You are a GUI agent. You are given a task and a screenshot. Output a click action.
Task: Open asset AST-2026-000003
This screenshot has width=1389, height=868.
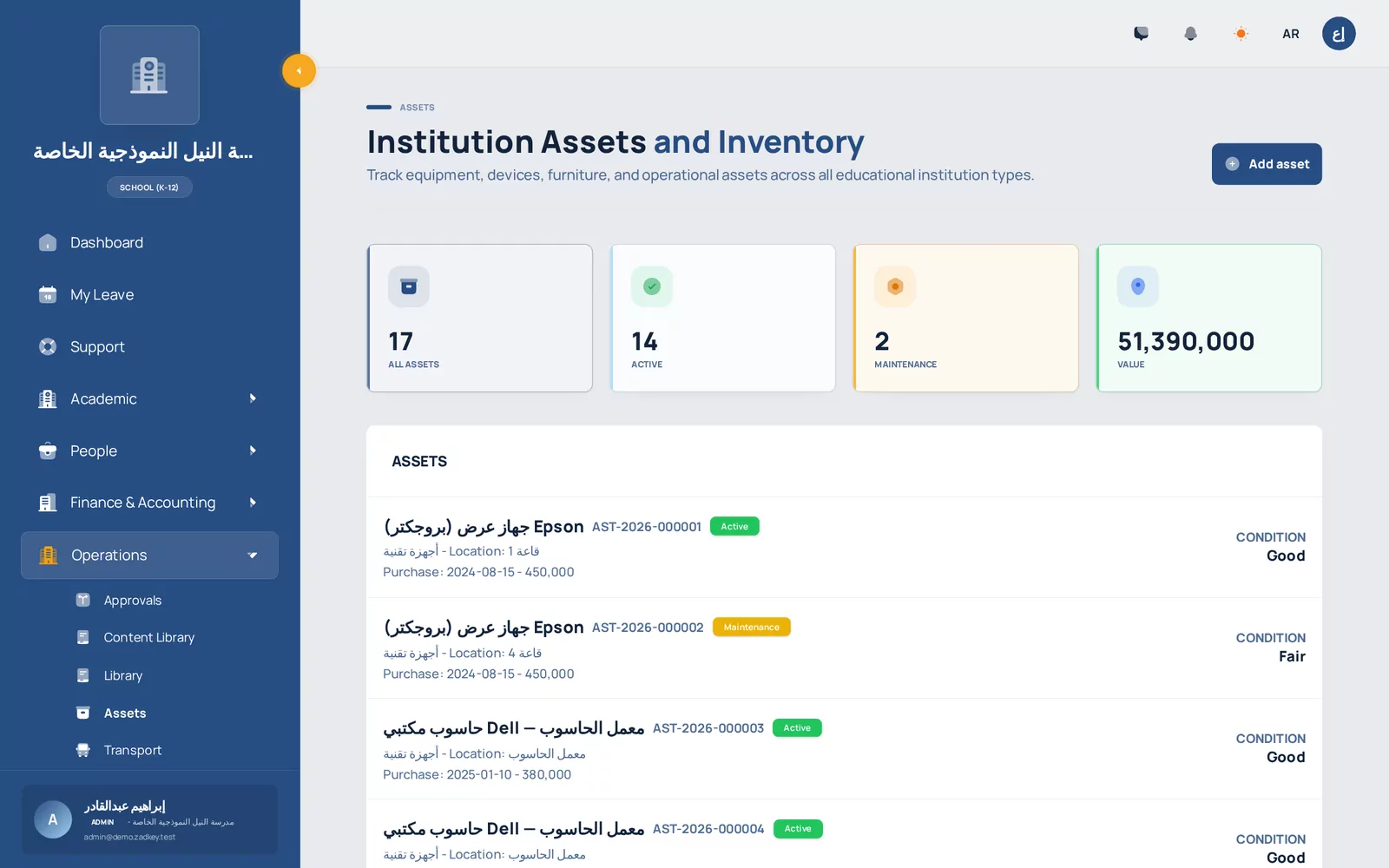tap(844, 749)
